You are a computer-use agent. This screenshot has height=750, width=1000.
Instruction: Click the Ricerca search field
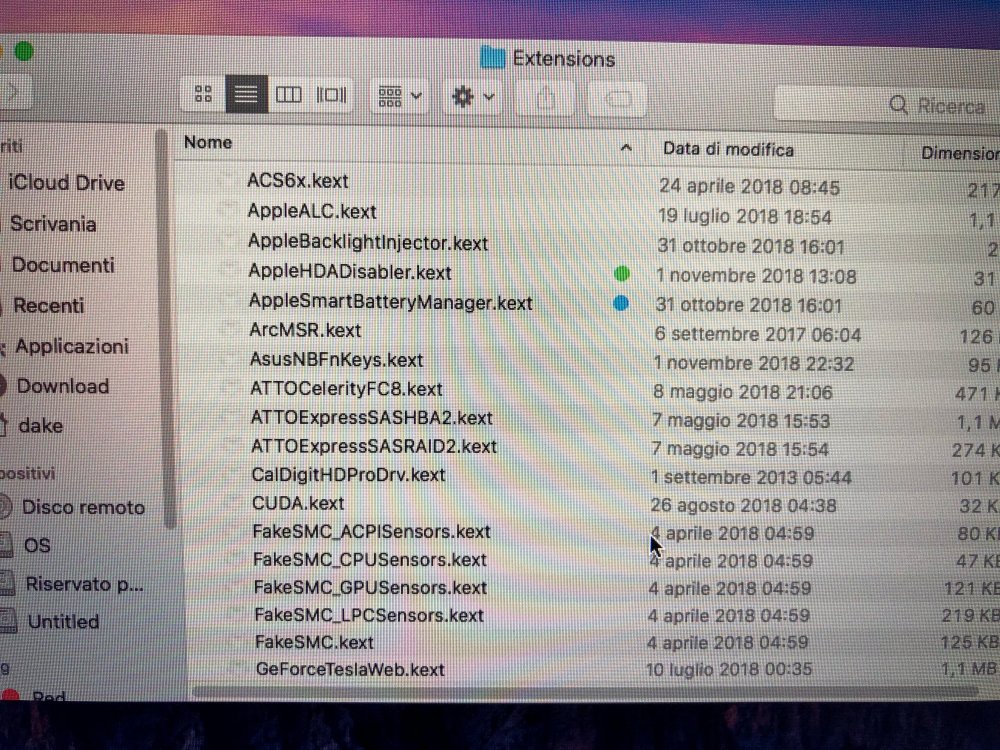tap(887, 105)
